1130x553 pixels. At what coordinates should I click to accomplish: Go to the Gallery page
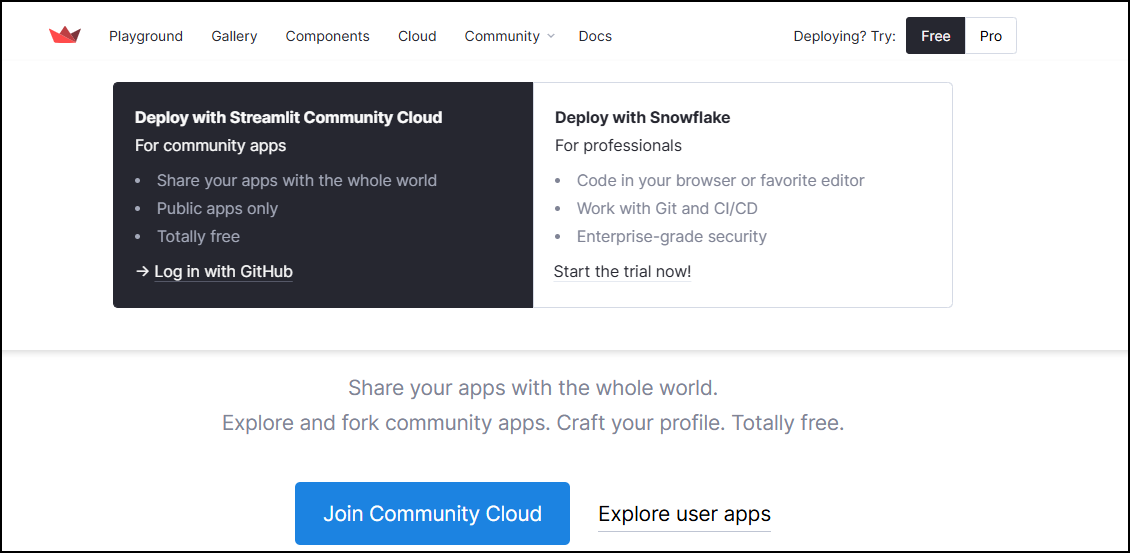point(234,36)
